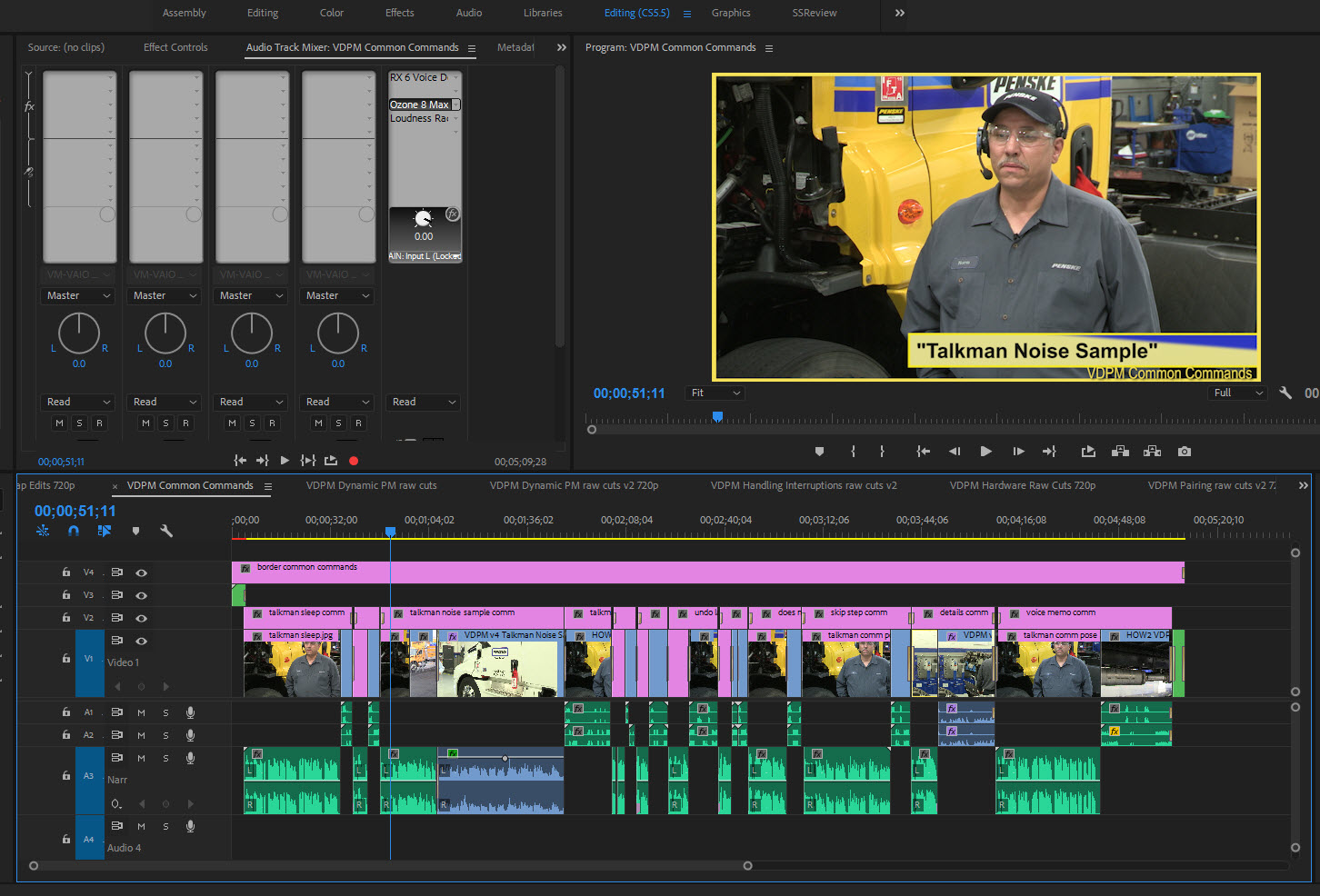Lock the A1 audio track
The image size is (1320, 896).
pos(65,712)
